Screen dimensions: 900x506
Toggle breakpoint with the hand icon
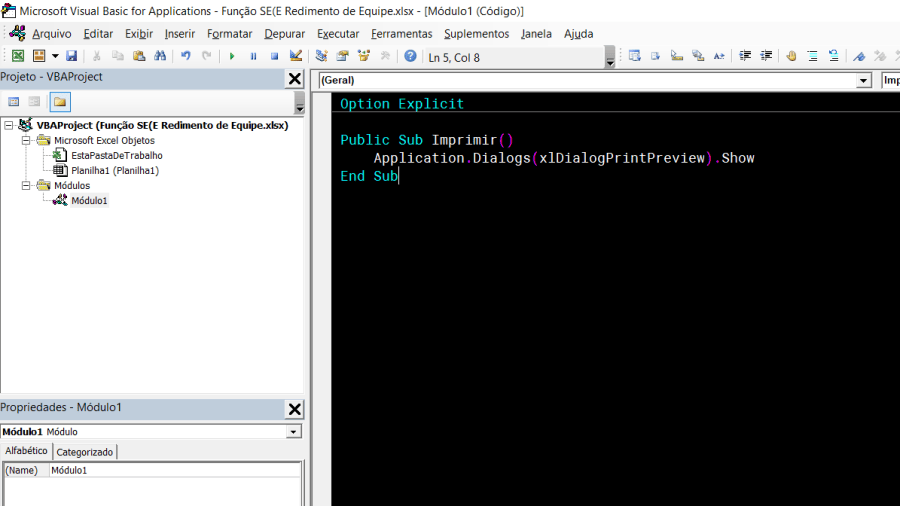[x=792, y=56]
